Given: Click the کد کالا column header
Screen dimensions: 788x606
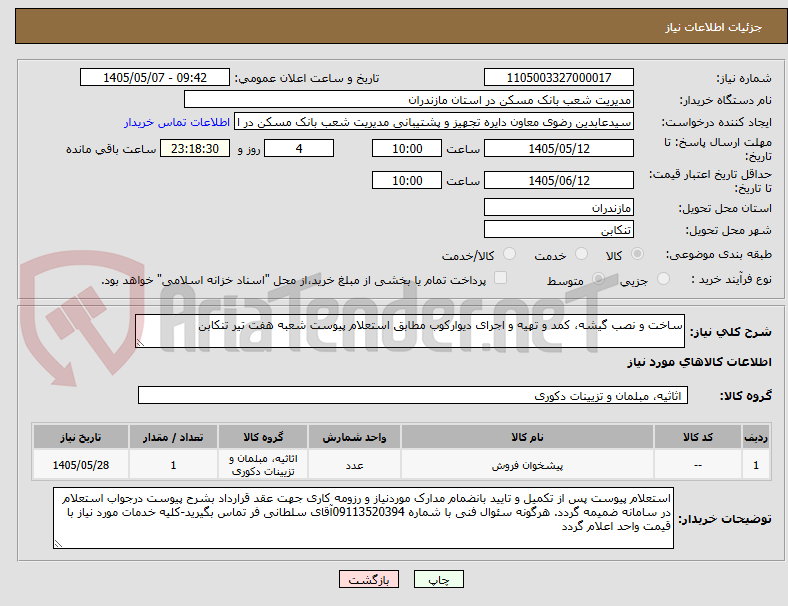Looking at the screenshot, I should pos(698,437).
